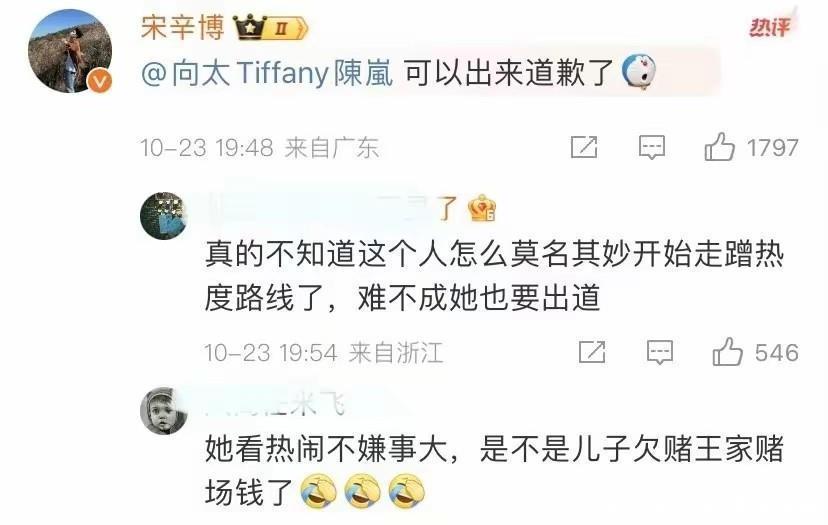Tap the 热评 hot comment stamp
This screenshot has width=828, height=525.
(x=771, y=26)
